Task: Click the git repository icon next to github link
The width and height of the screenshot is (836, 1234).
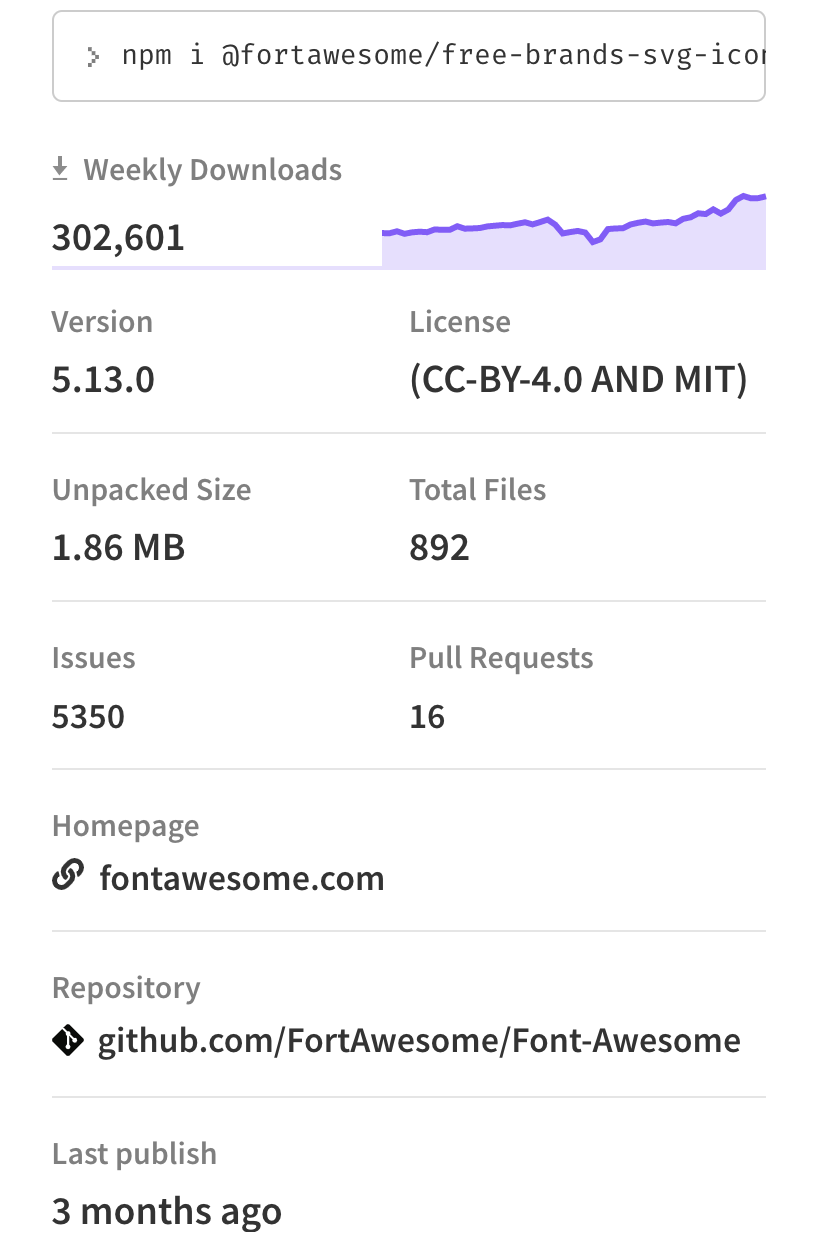Action: [67, 1040]
